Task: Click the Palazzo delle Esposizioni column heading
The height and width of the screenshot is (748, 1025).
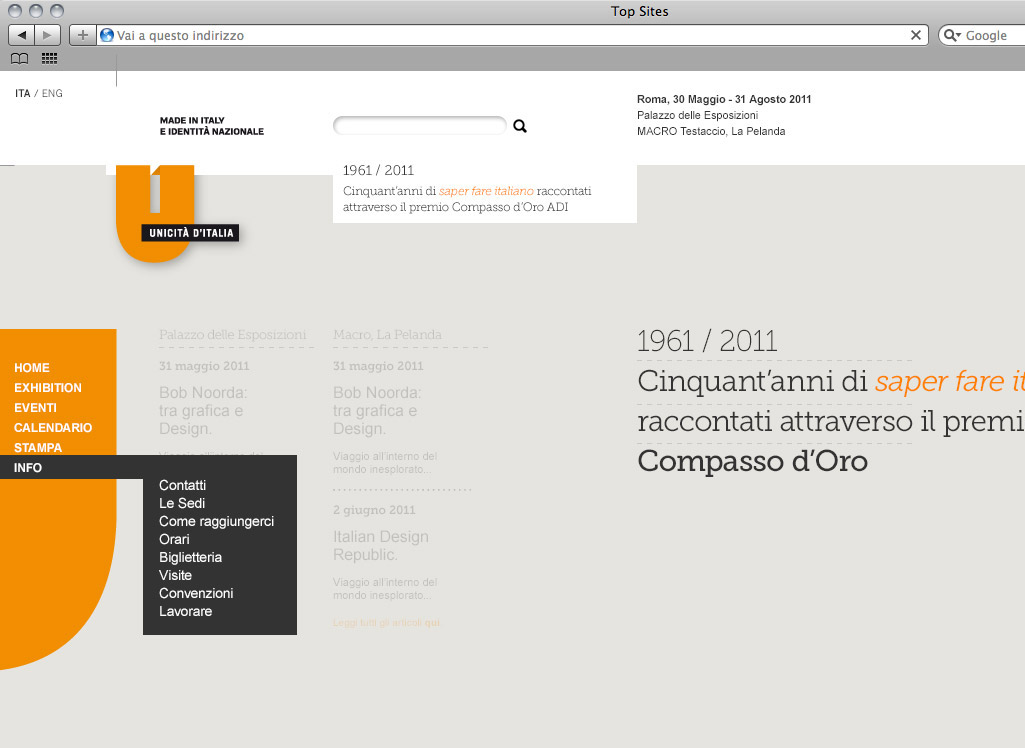Action: 233,335
